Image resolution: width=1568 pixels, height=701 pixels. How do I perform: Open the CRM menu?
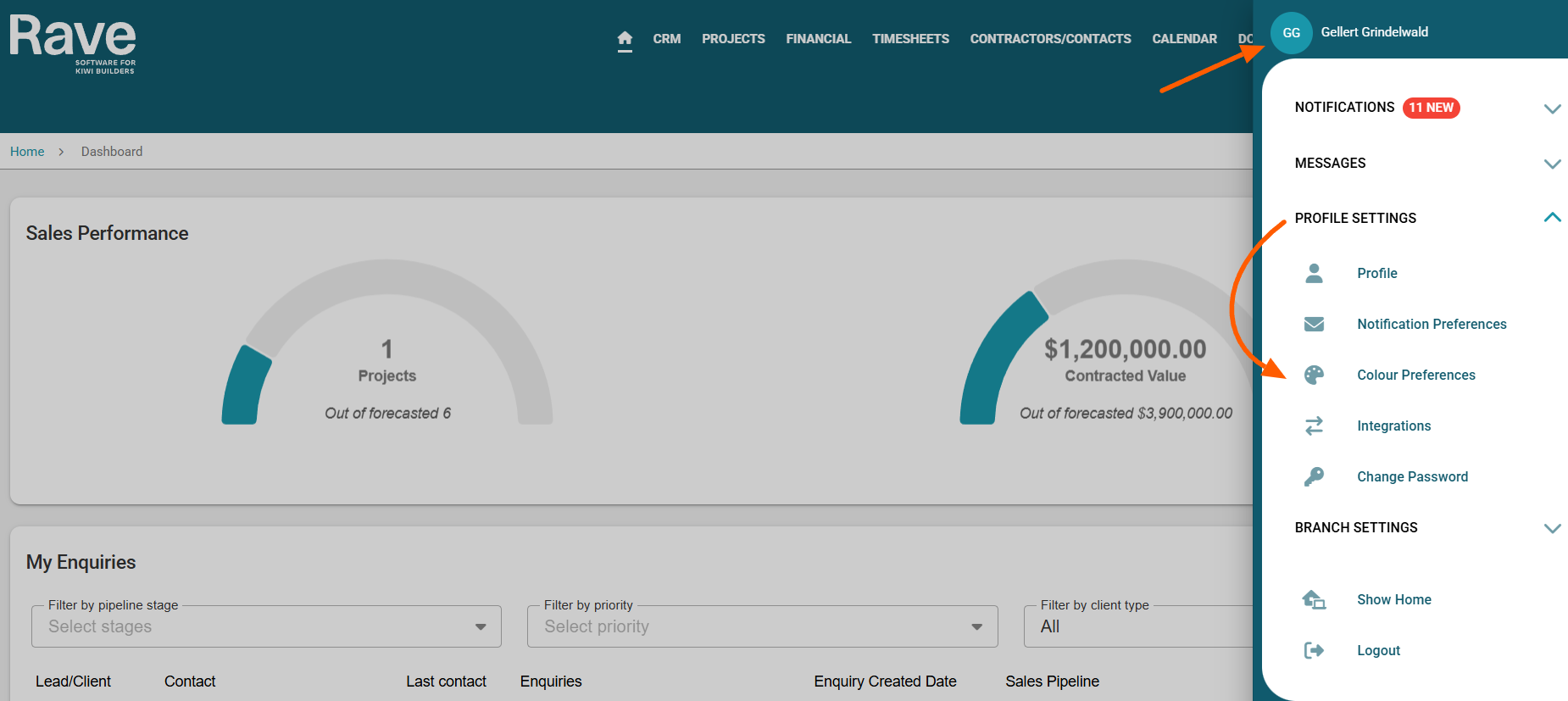coord(666,39)
